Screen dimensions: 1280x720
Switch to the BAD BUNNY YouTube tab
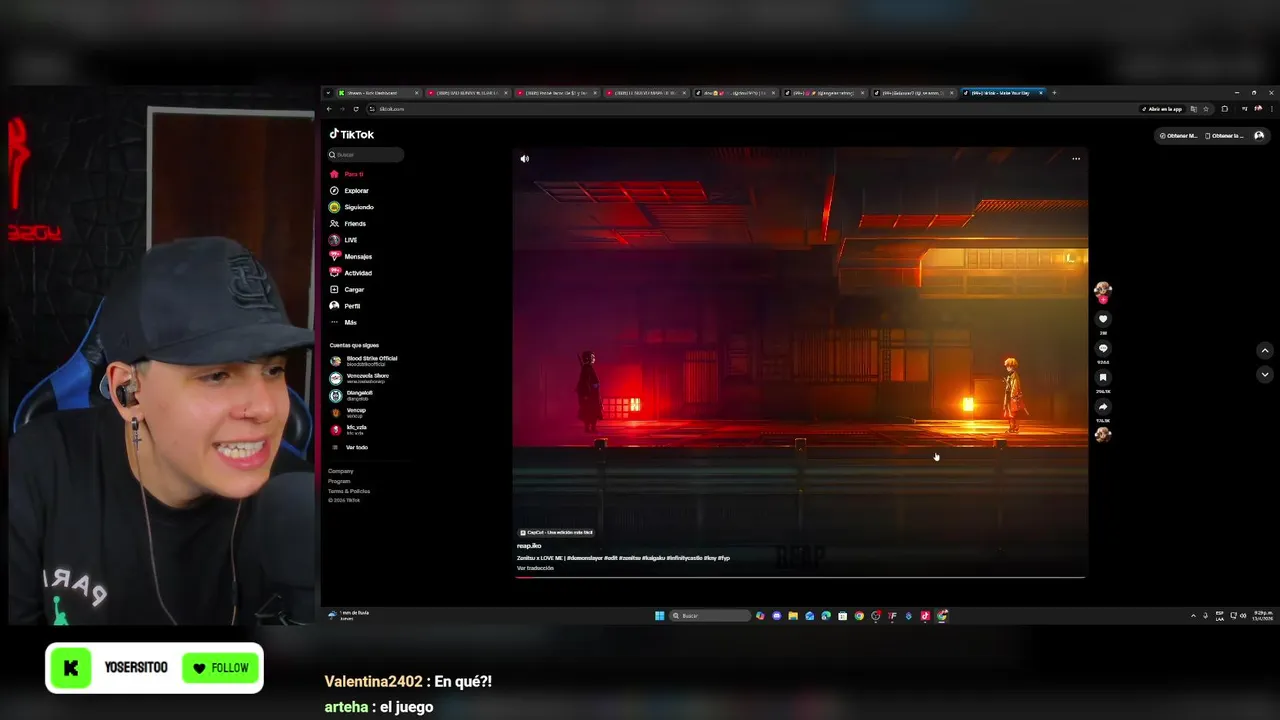point(467,93)
